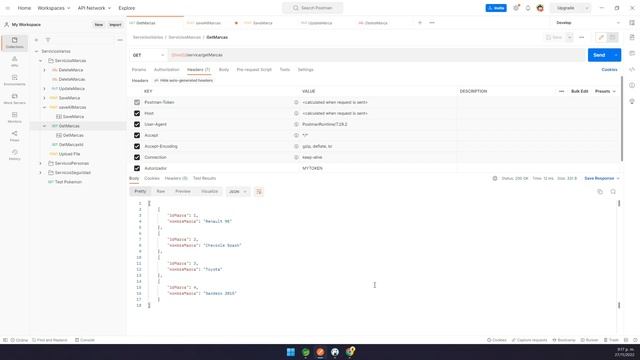Uncheck the Connection header checkbox
This screenshot has height=360, width=640.
(x=137, y=157)
